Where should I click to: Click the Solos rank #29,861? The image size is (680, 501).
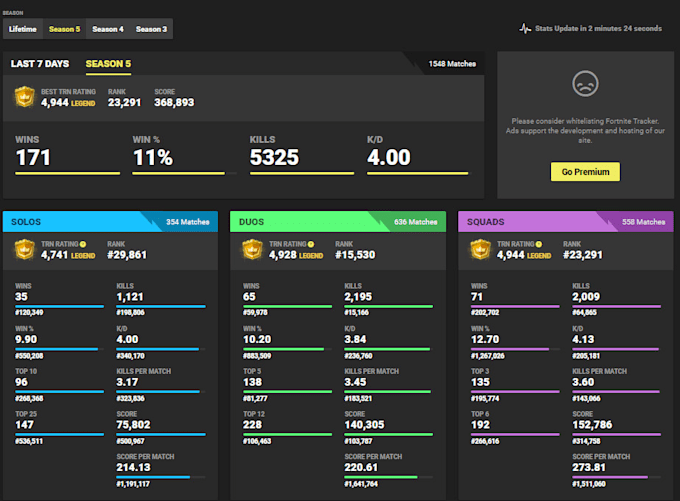[127, 255]
